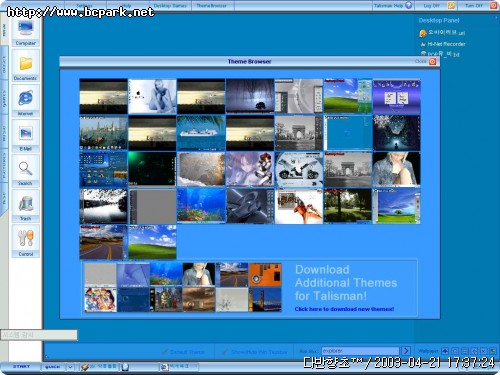500x375 pixels.
Task: Click the Turn Off power button
Action: pos(493,5)
